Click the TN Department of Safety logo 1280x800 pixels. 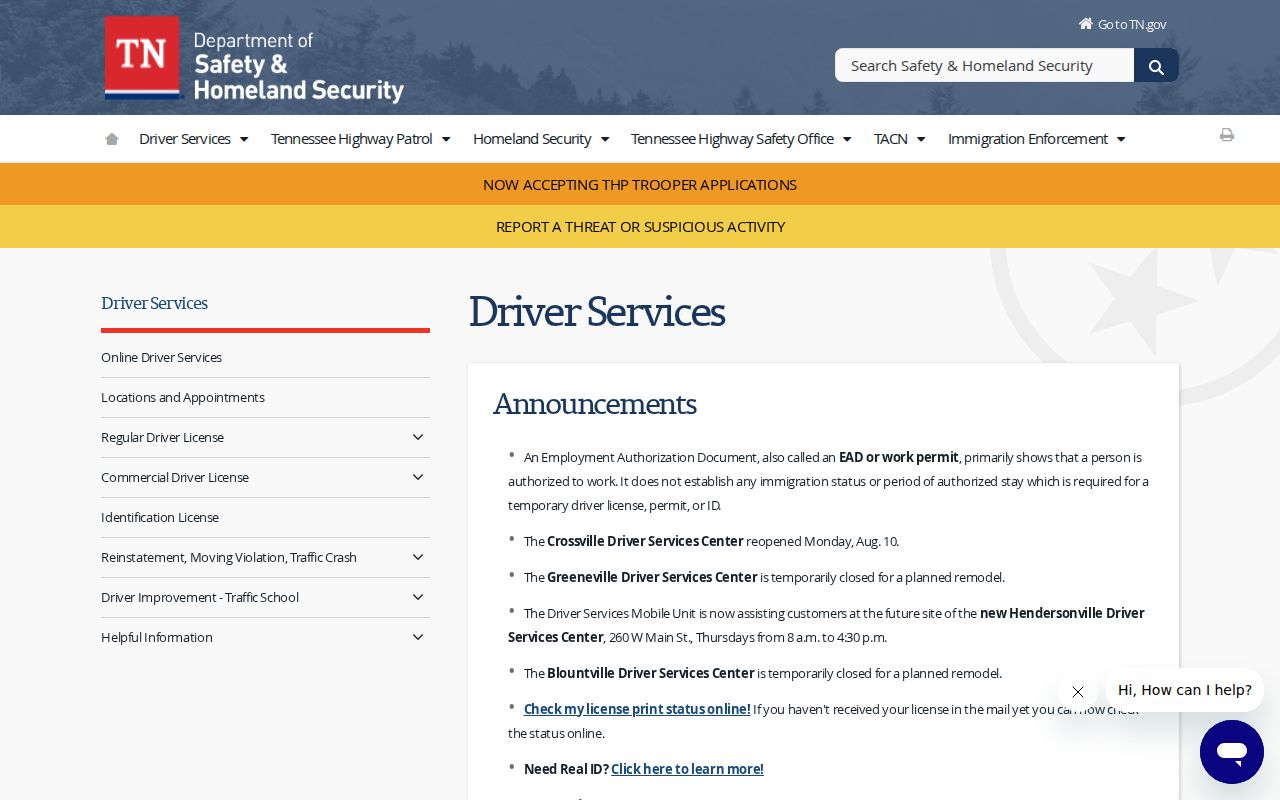click(x=254, y=59)
